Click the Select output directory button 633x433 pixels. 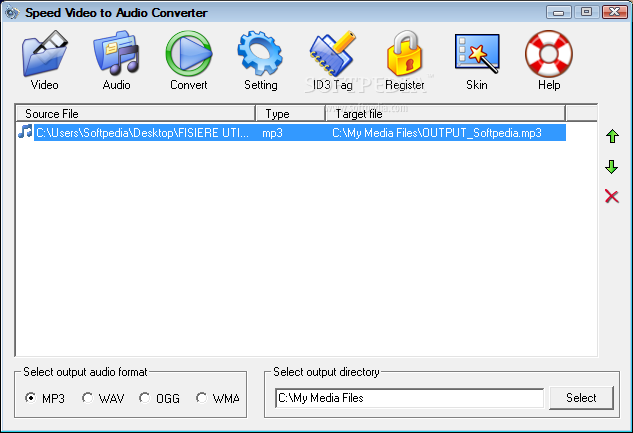[581, 398]
